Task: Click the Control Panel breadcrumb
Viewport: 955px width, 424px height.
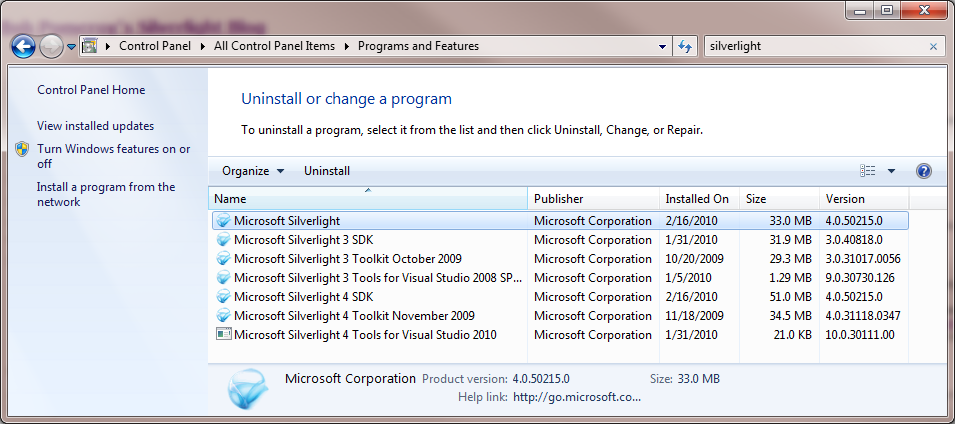Action: pos(155,46)
